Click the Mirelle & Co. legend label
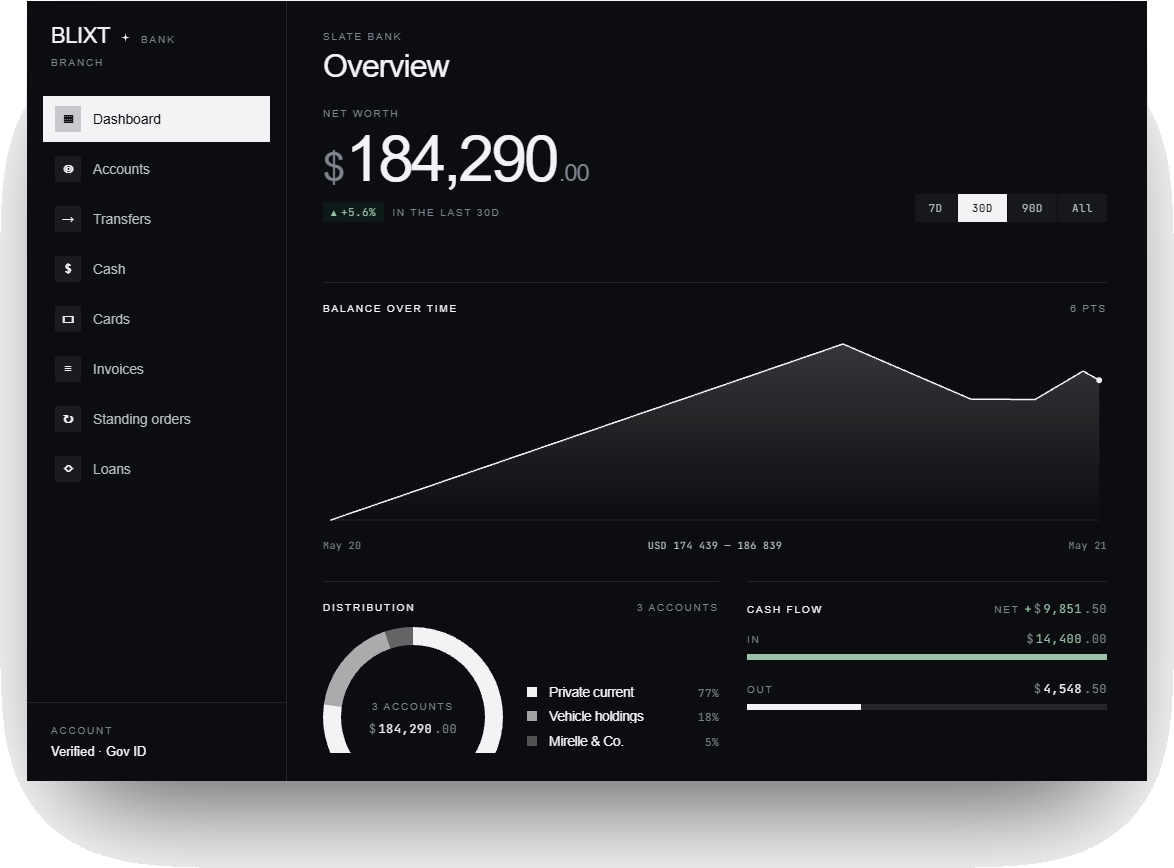 point(586,741)
